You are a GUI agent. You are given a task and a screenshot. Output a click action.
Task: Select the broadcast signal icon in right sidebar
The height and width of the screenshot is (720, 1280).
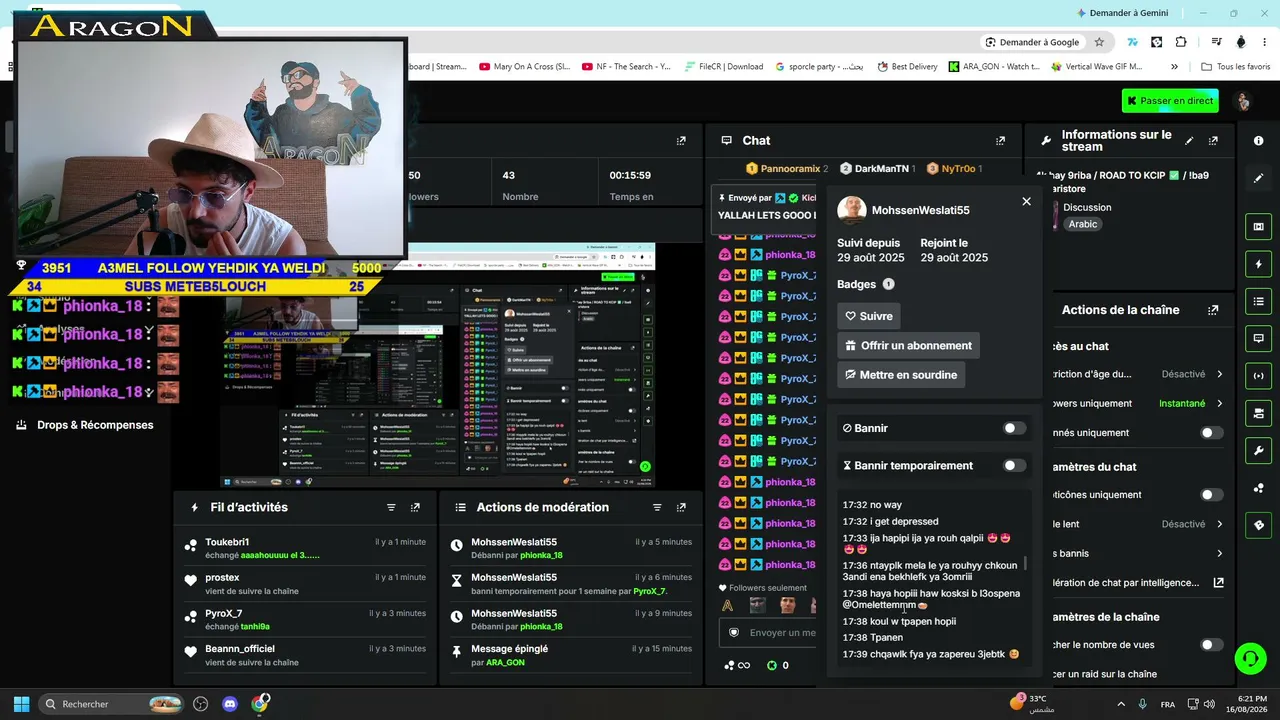click(x=1259, y=376)
